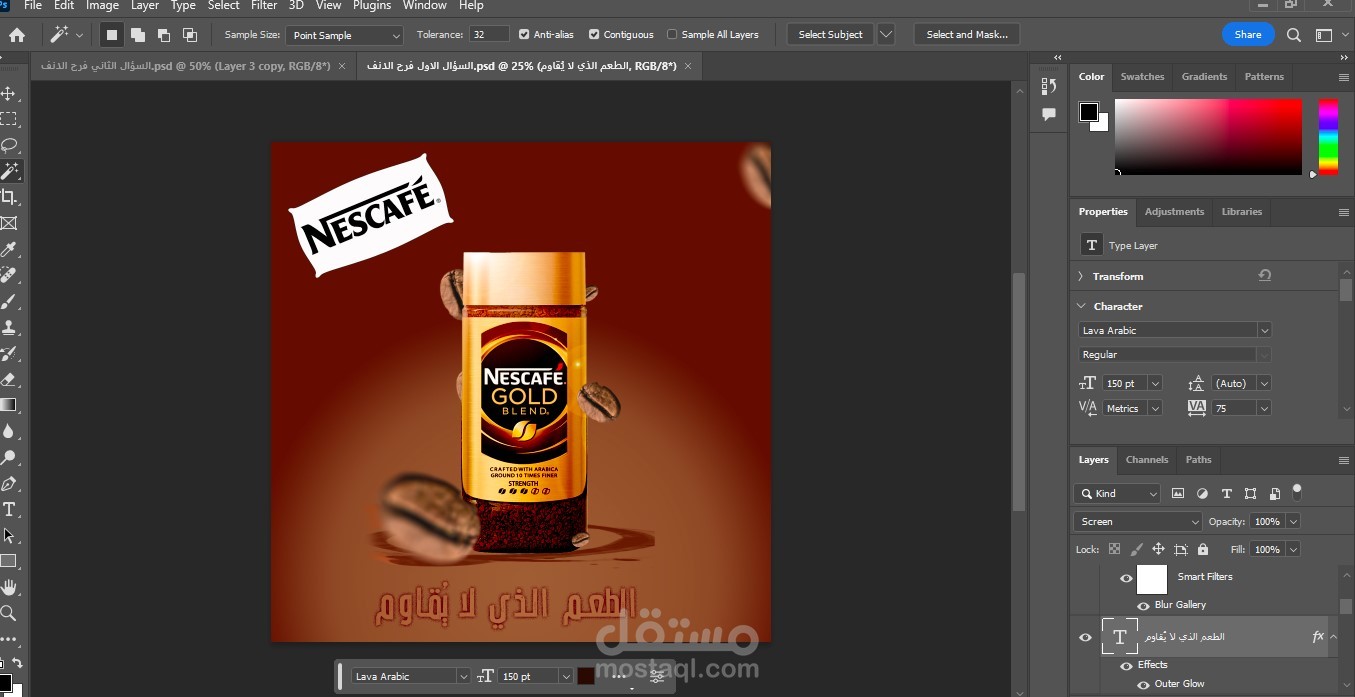Select the Crop tool

pos(9,197)
